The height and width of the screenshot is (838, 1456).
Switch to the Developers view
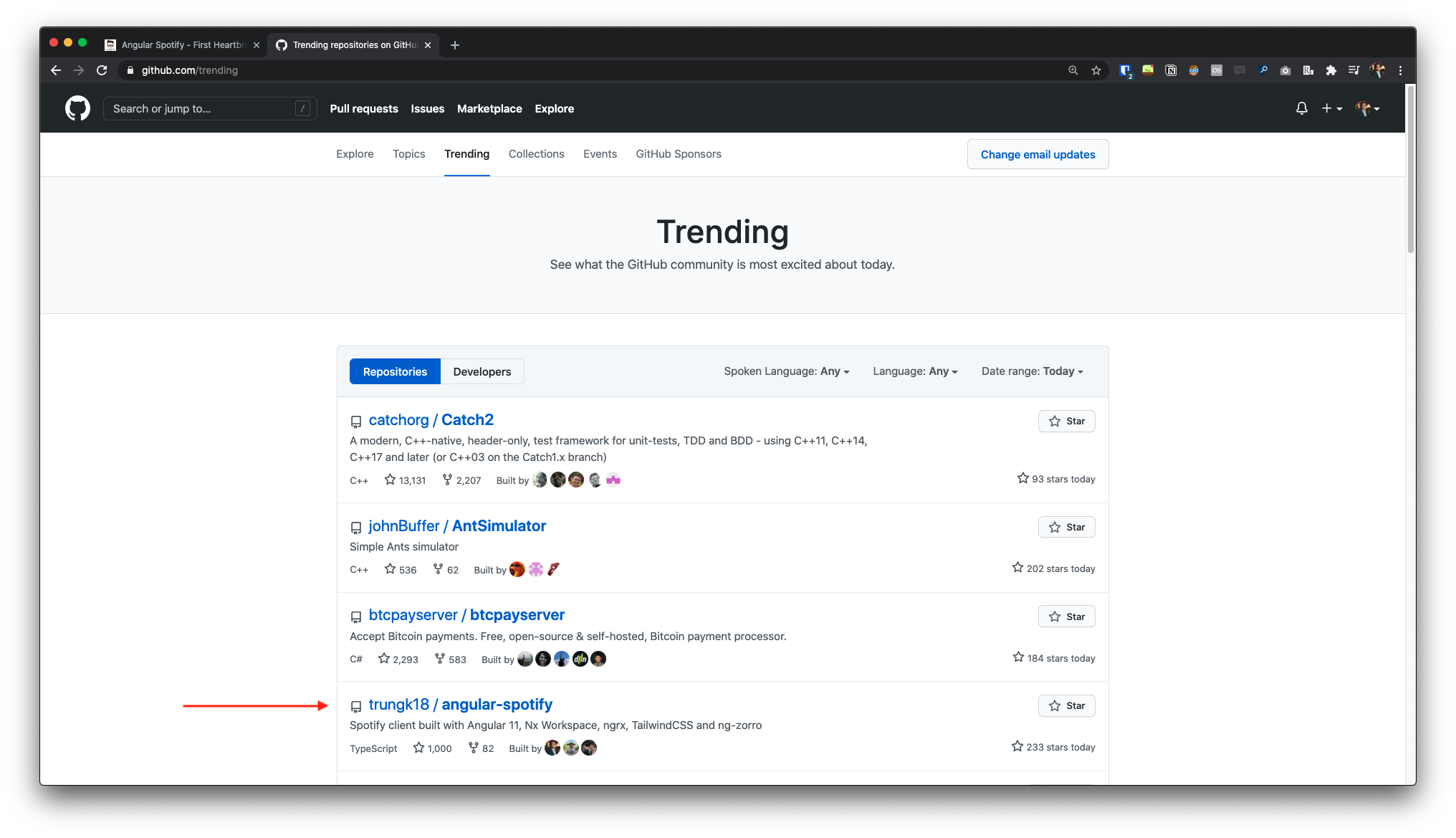[482, 371]
